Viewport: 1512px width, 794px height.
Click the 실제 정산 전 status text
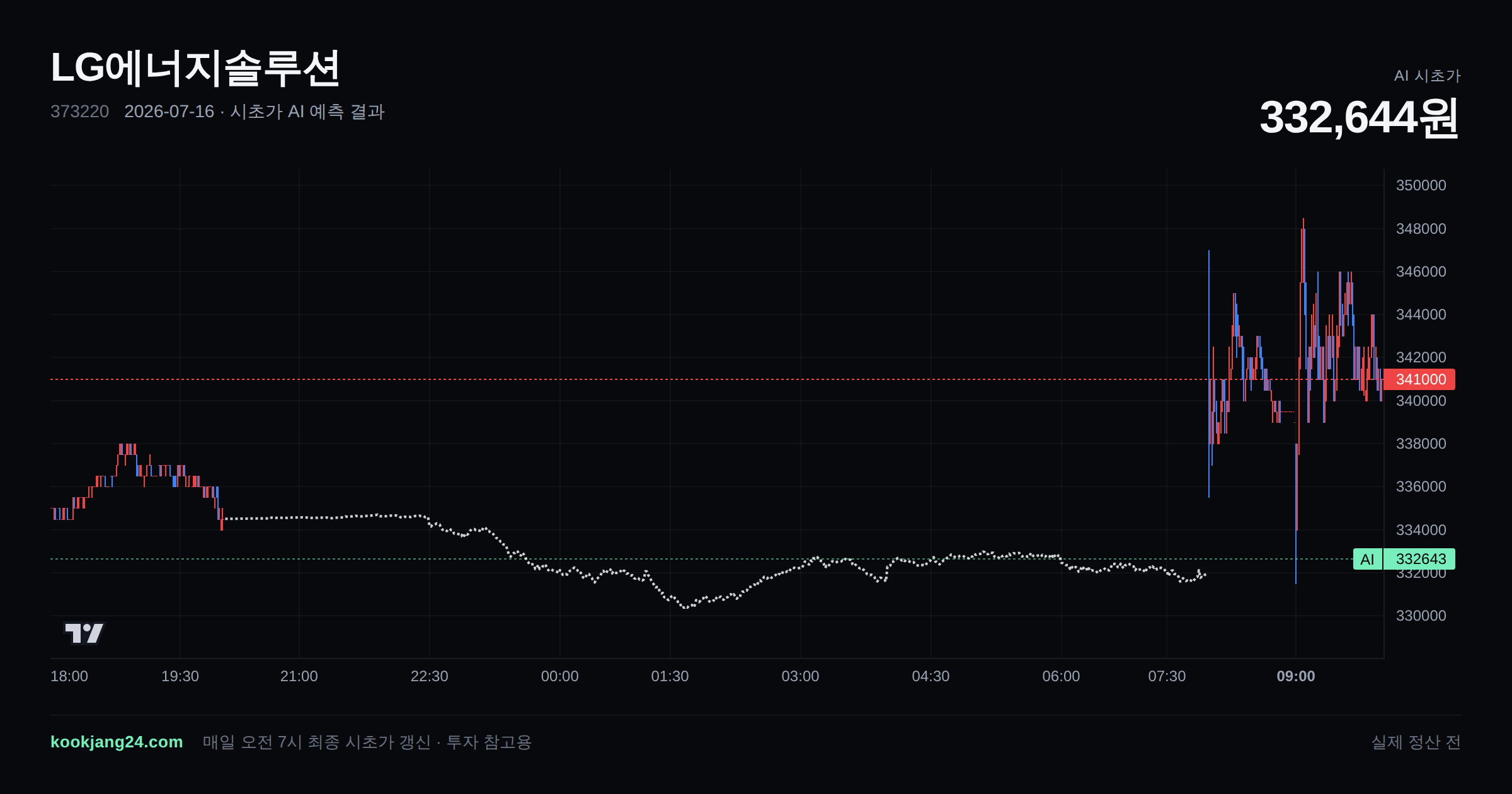click(1416, 742)
